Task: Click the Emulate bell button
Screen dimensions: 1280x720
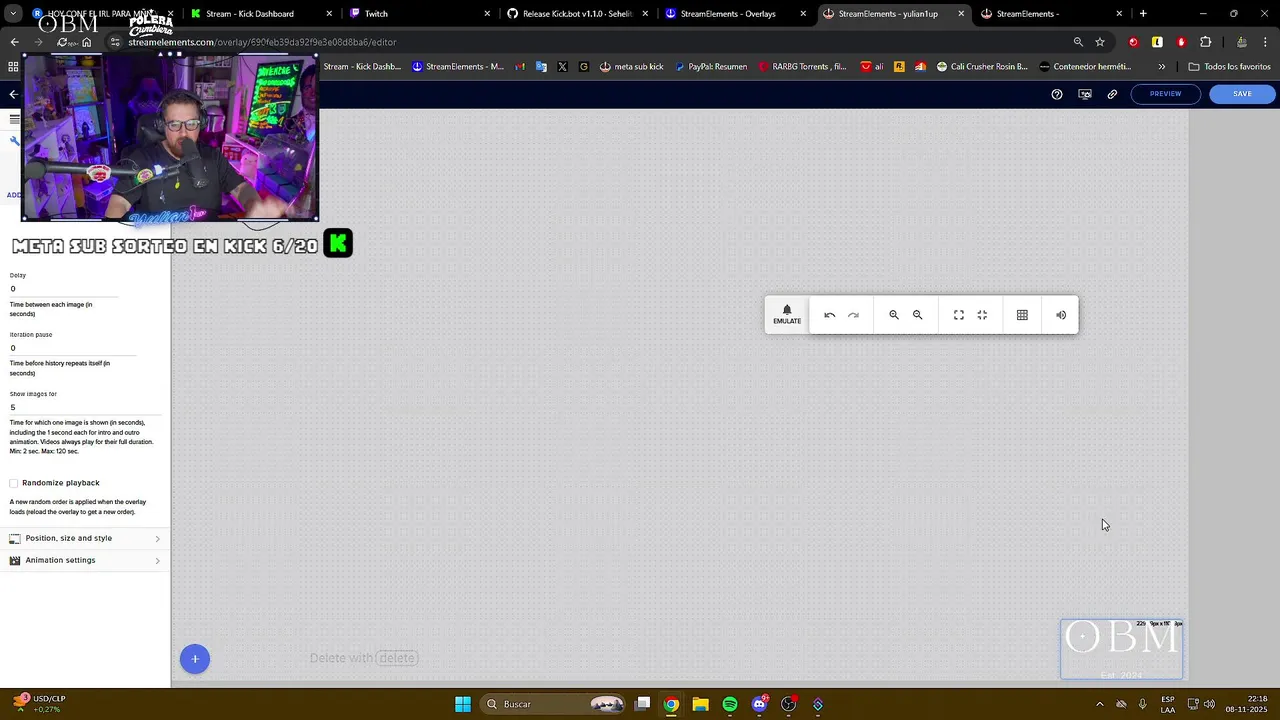Action: coord(787,314)
